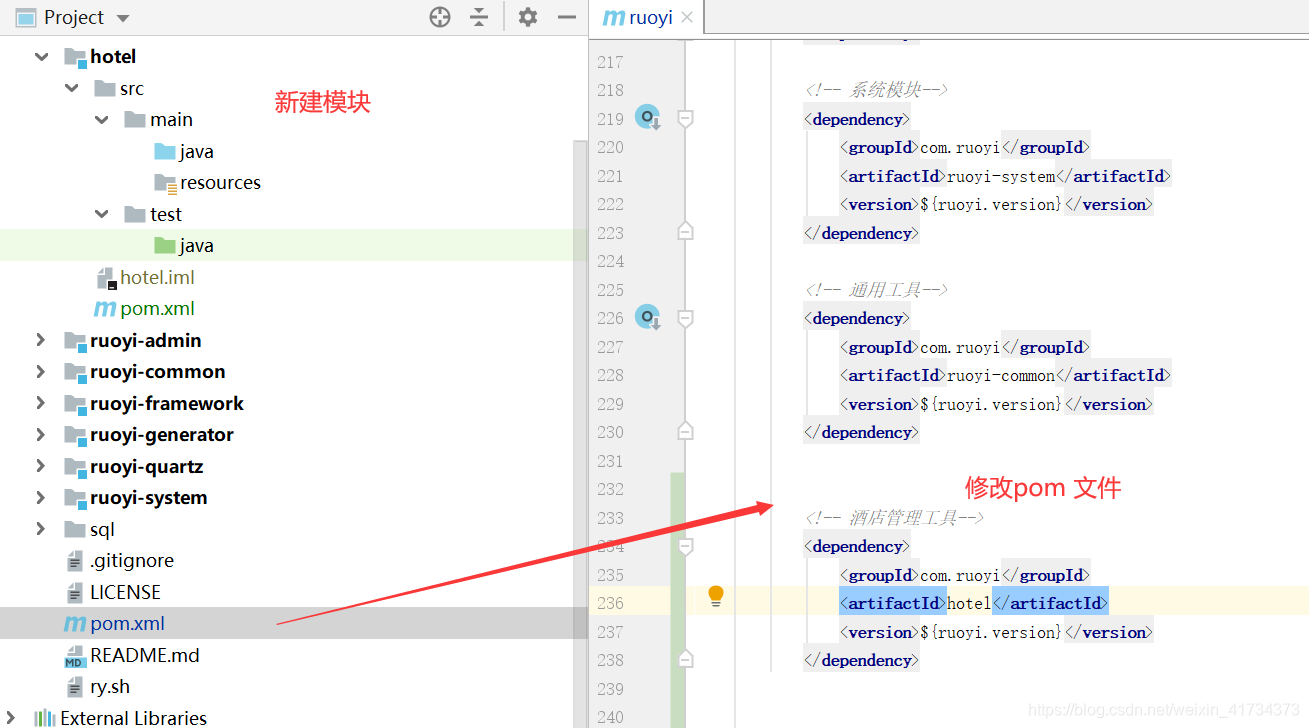Open hotel.iml file

[144, 277]
